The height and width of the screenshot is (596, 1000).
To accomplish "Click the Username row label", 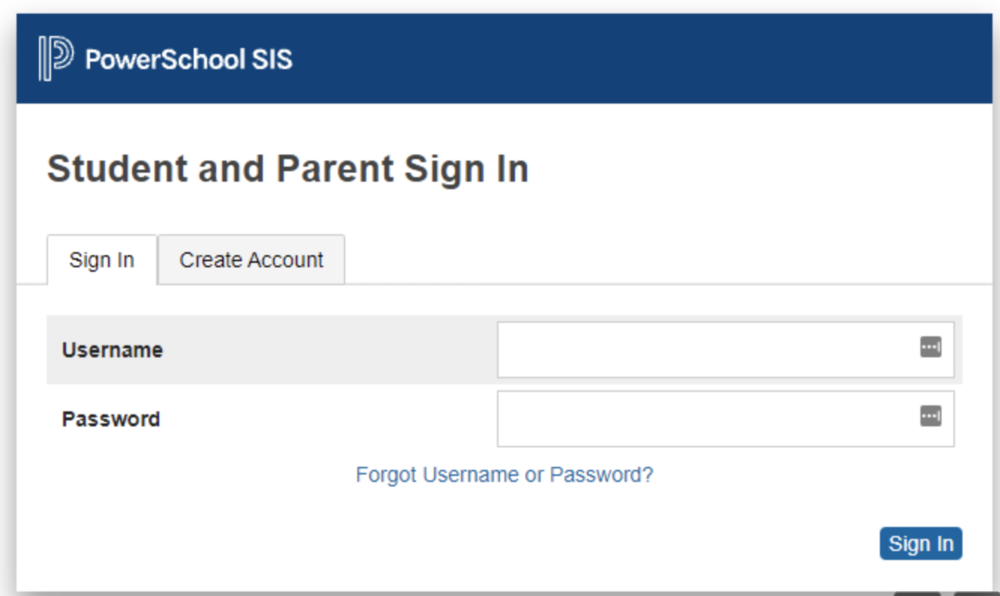I will pos(113,349).
